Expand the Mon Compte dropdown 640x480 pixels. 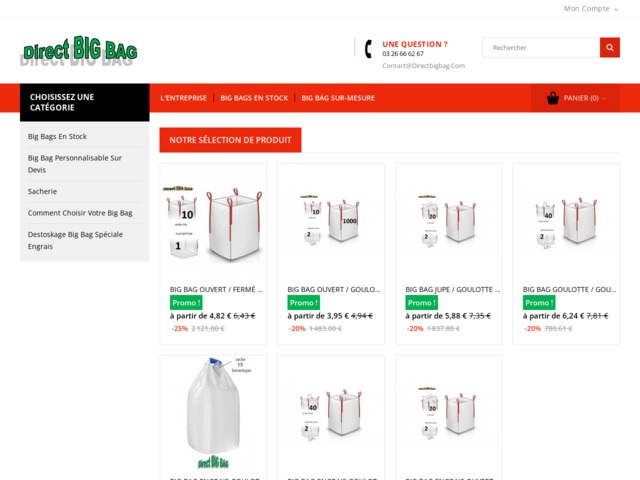591,9
